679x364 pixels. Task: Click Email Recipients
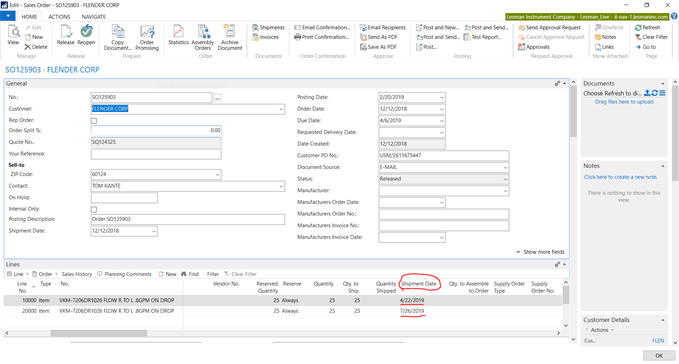(383, 27)
